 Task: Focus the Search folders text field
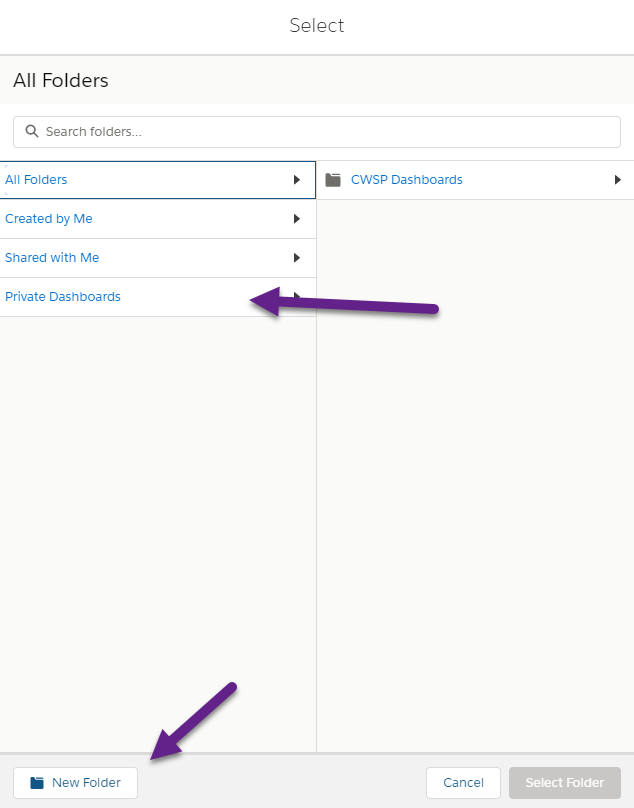(316, 132)
